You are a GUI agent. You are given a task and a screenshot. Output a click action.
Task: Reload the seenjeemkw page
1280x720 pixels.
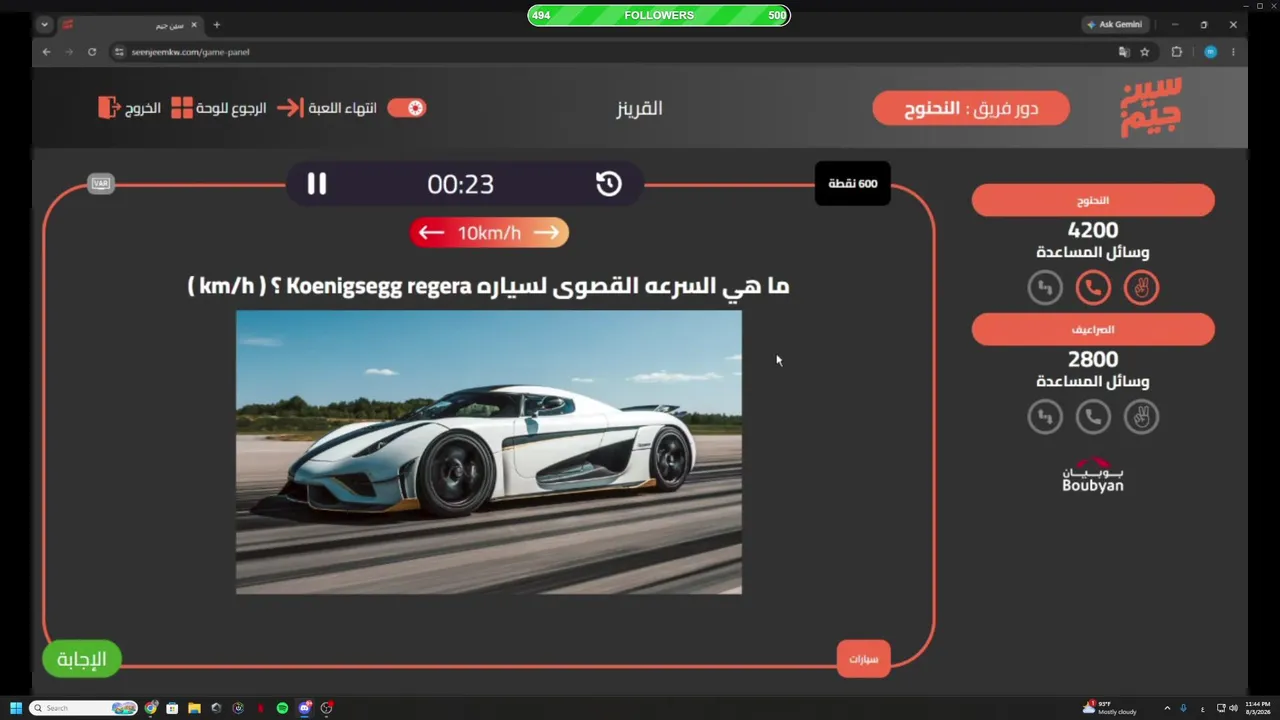pos(92,52)
